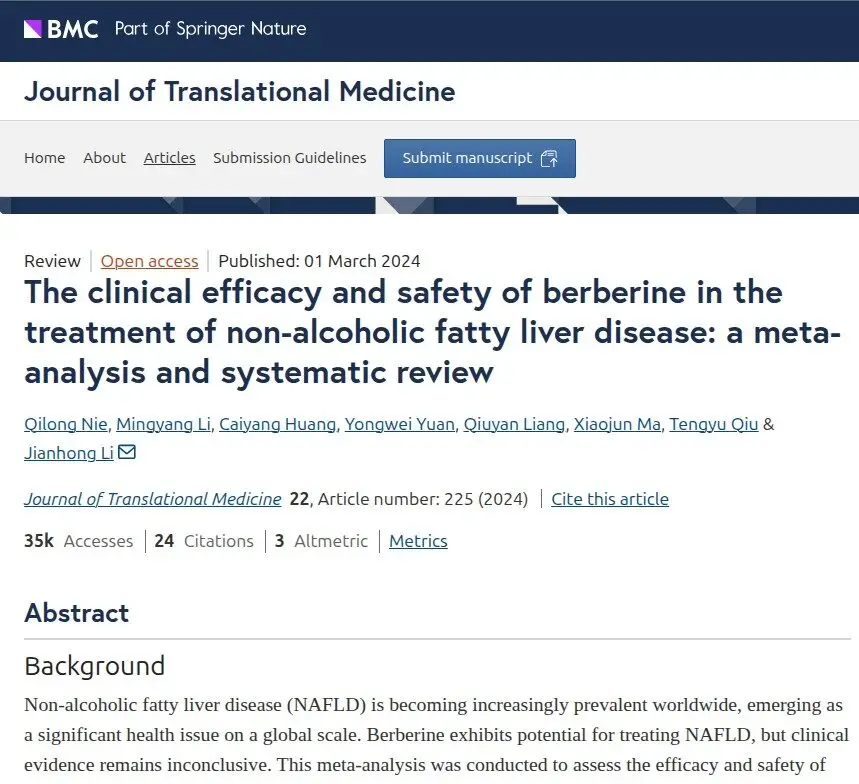Open the Metrics link
859x784 pixels.
click(418, 541)
